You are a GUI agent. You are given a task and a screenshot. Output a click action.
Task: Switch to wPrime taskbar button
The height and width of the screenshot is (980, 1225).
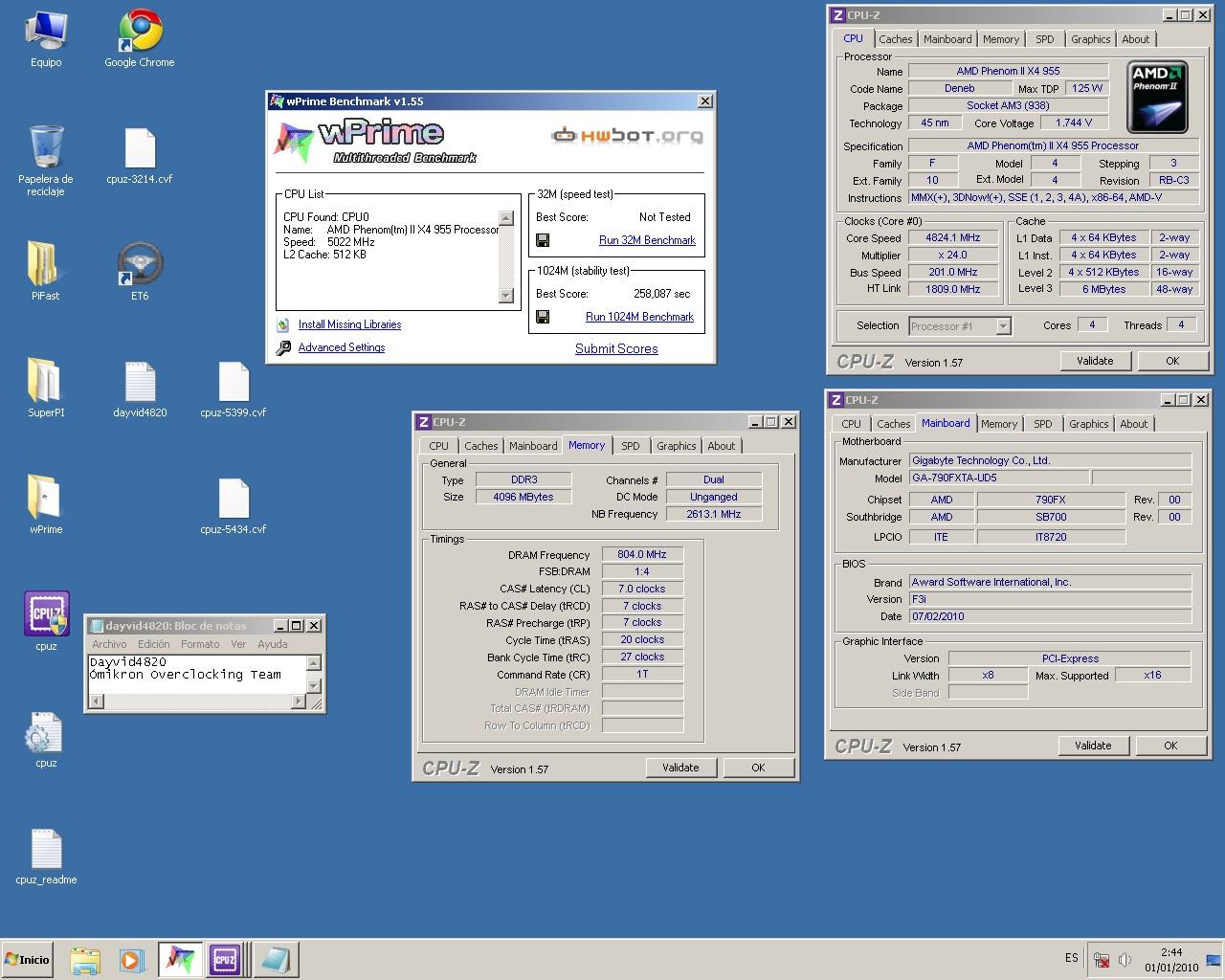180,960
